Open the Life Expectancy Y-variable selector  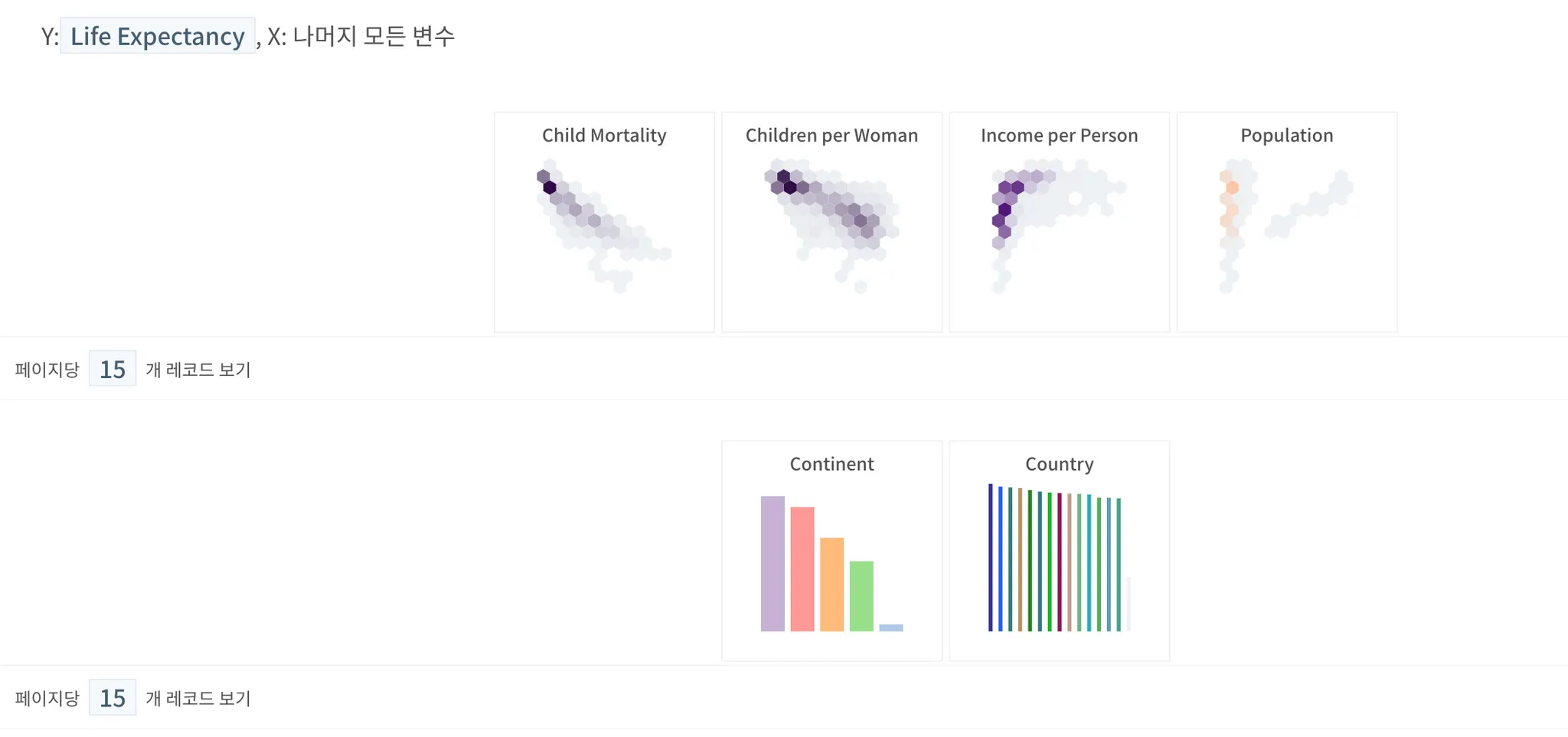(x=157, y=36)
